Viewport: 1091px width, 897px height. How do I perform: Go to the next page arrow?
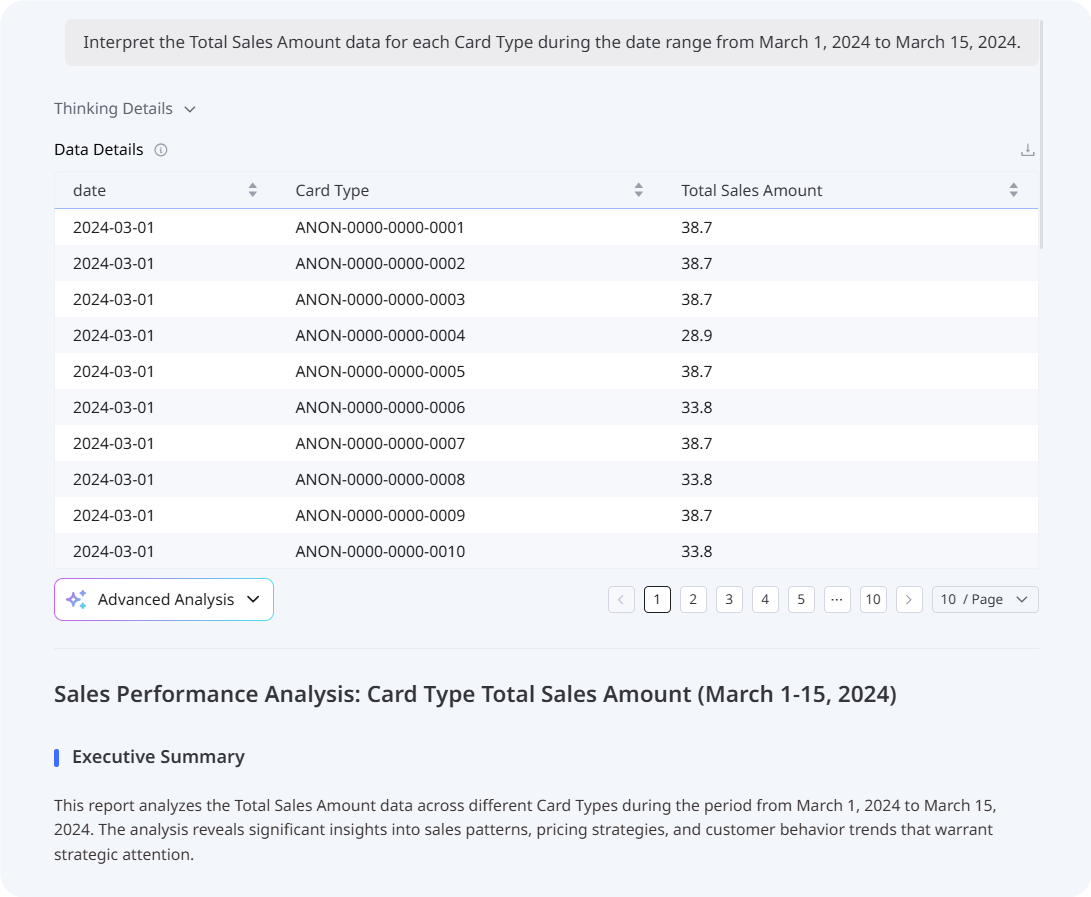point(909,599)
